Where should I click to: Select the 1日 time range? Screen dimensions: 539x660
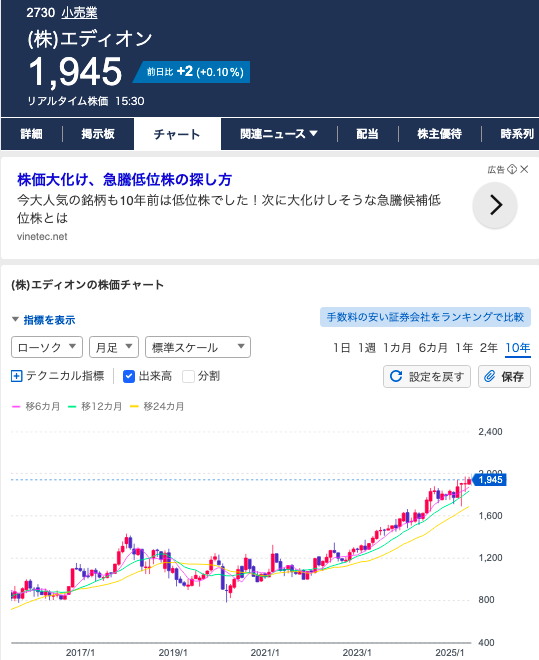tap(342, 348)
